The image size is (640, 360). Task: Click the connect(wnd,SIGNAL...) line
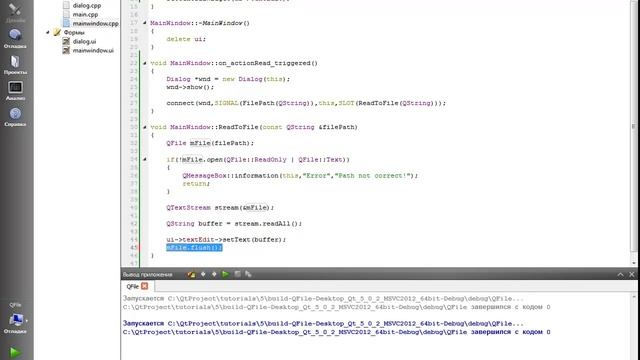306,103
